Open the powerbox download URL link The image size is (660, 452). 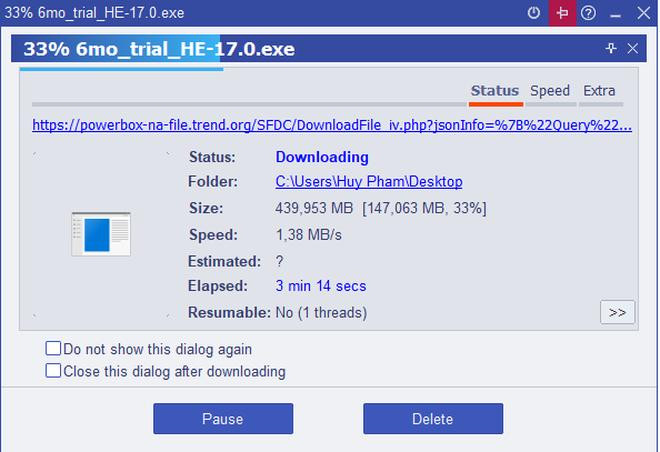point(331,126)
